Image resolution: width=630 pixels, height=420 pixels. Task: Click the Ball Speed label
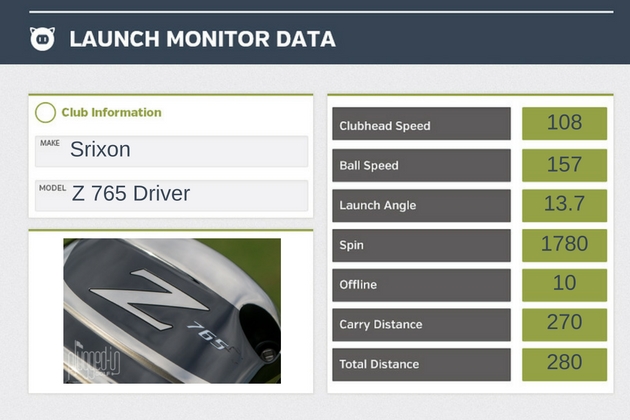click(x=421, y=166)
